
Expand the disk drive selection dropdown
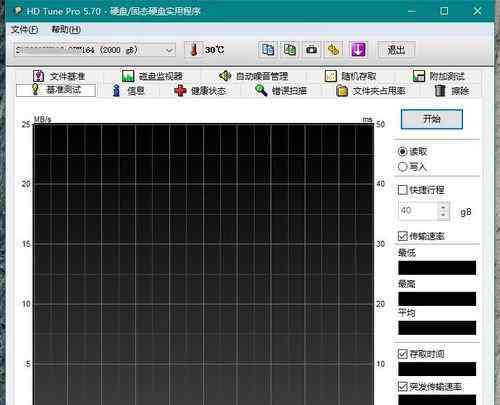click(169, 50)
